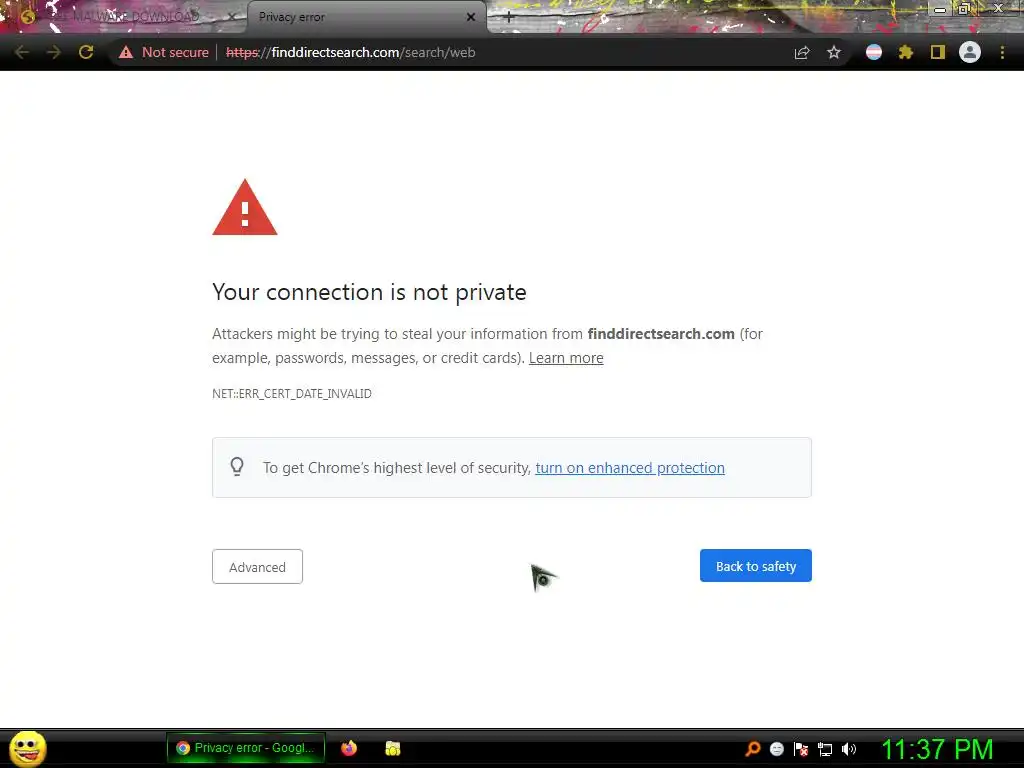Viewport: 1024px width, 768px height.
Task: Open the smiley face start button
Action: [x=27, y=748]
